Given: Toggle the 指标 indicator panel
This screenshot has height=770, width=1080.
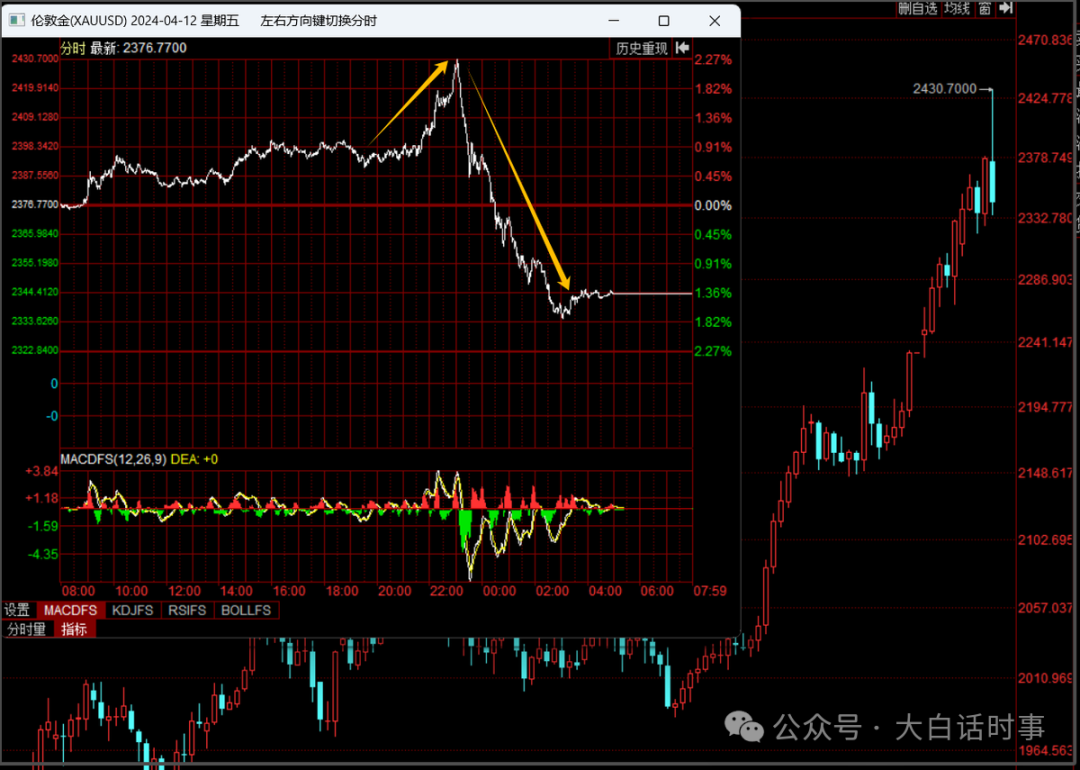Looking at the screenshot, I should [74, 629].
